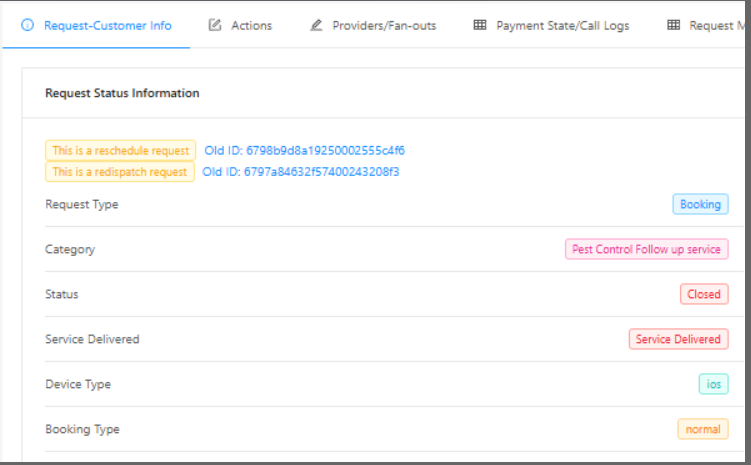
Task: Click the blue Booking tag
Action: point(700,204)
